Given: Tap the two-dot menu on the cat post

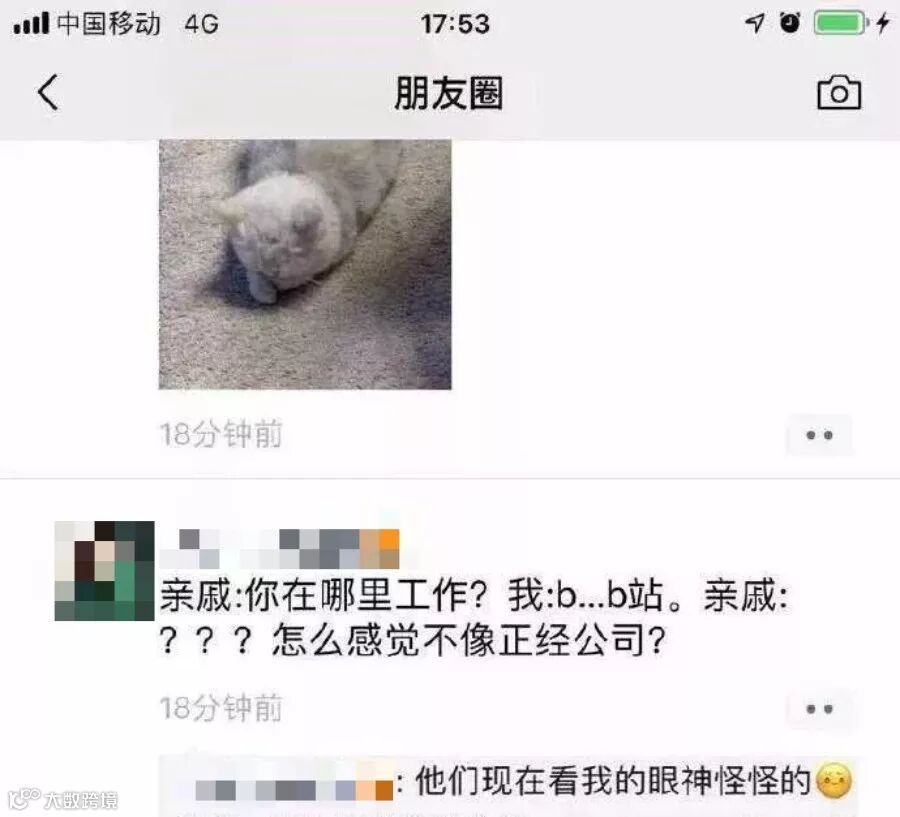Looking at the screenshot, I should [819, 435].
